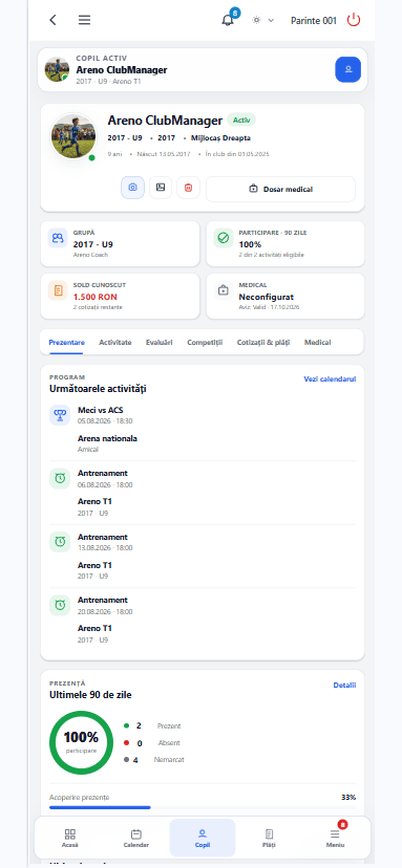Click the Acoperire prezențe progress bar
The width and height of the screenshot is (402, 868).
coord(203,808)
